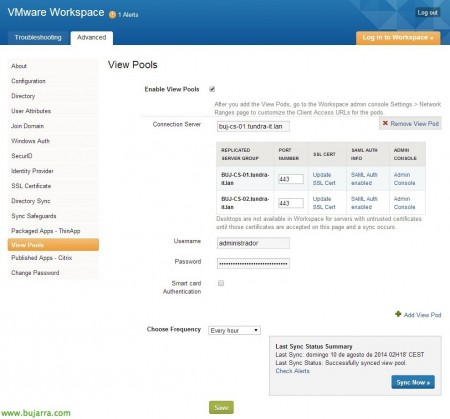Open Admin Console for BUJ-CS-02
Image resolution: width=450 pixels, height=419 pixels.
(x=404, y=203)
